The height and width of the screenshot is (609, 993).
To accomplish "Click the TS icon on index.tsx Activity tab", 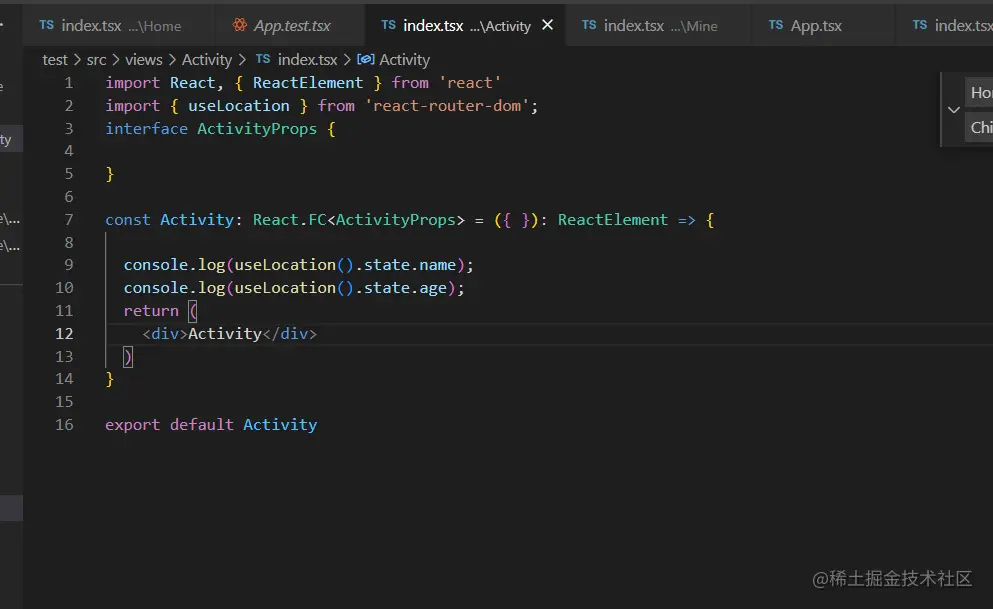I will 388,25.
